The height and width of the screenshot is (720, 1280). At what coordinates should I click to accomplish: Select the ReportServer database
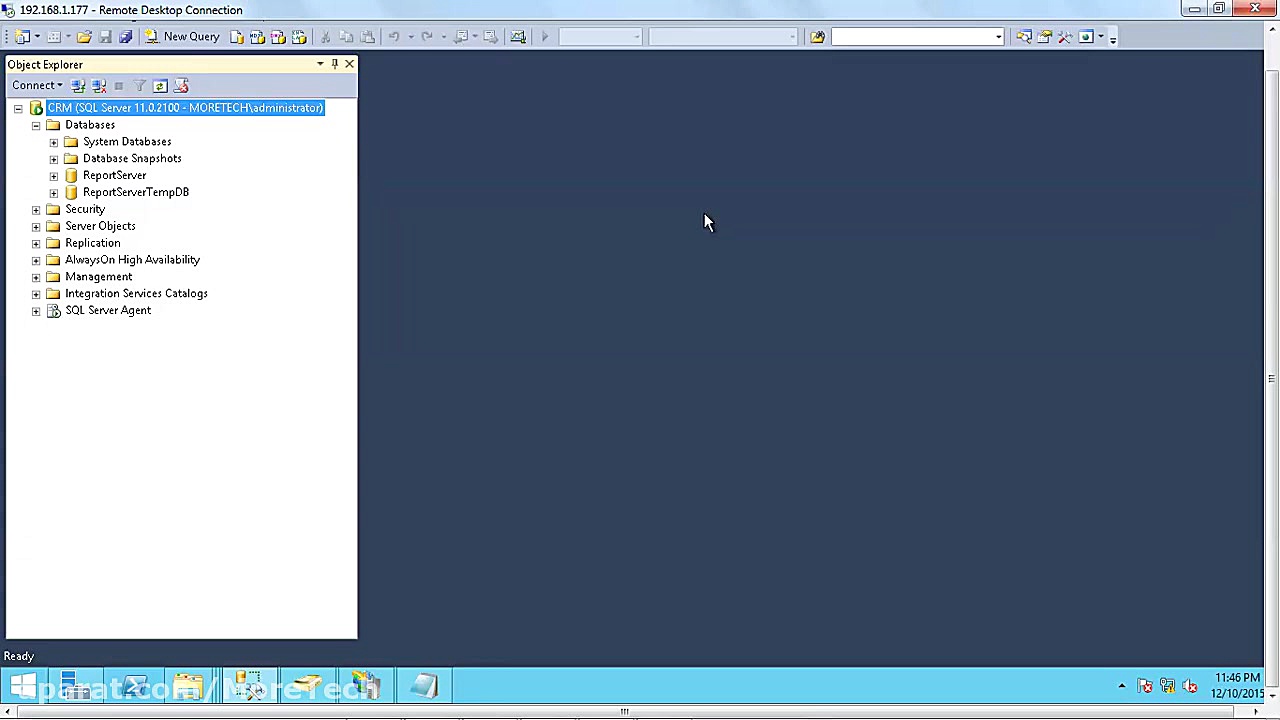114,176
